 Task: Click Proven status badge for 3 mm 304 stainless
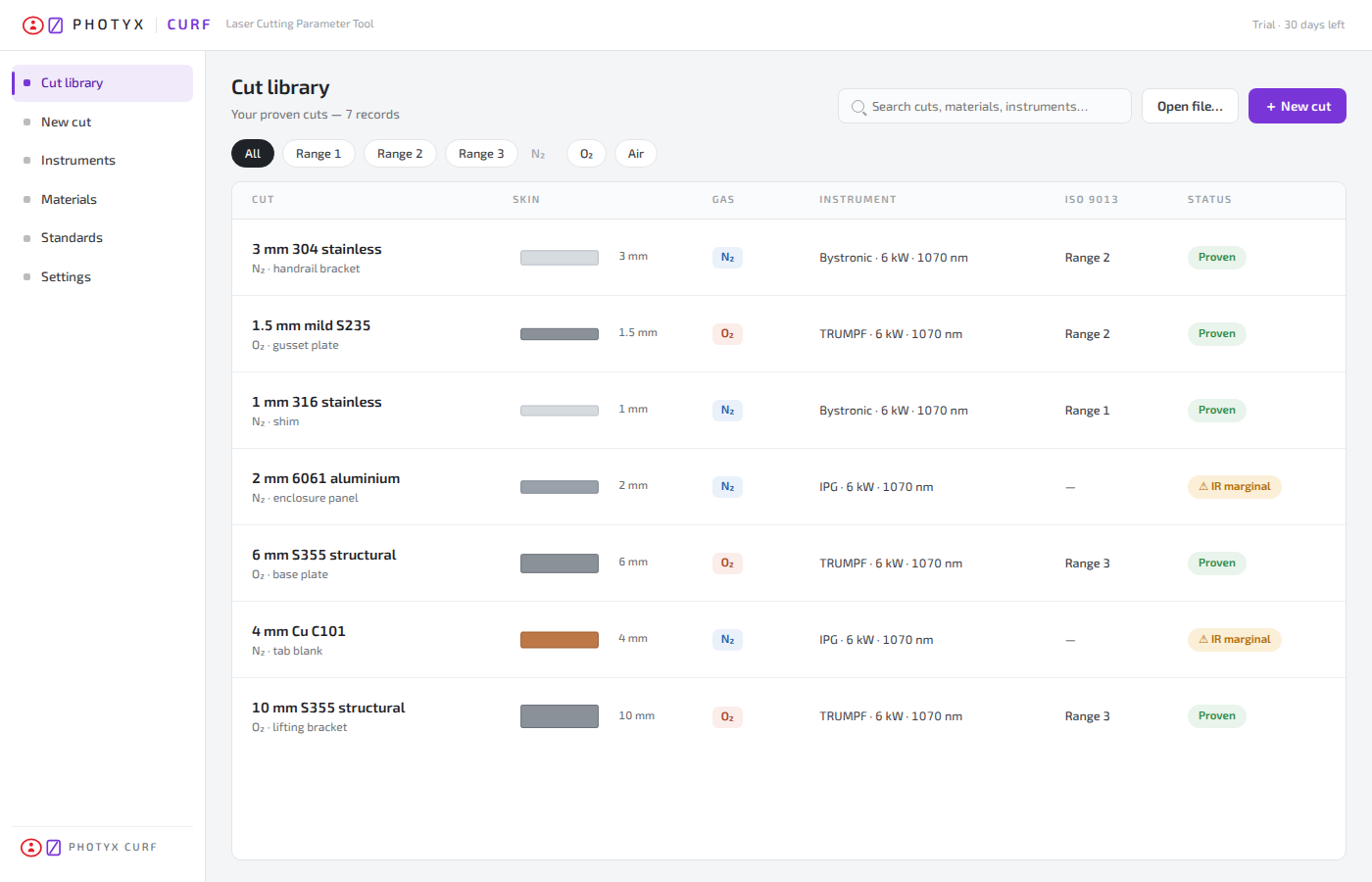tap(1216, 257)
